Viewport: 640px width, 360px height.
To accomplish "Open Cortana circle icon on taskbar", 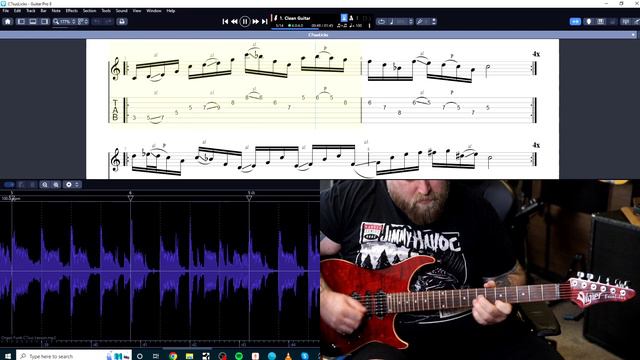I will 140,356.
